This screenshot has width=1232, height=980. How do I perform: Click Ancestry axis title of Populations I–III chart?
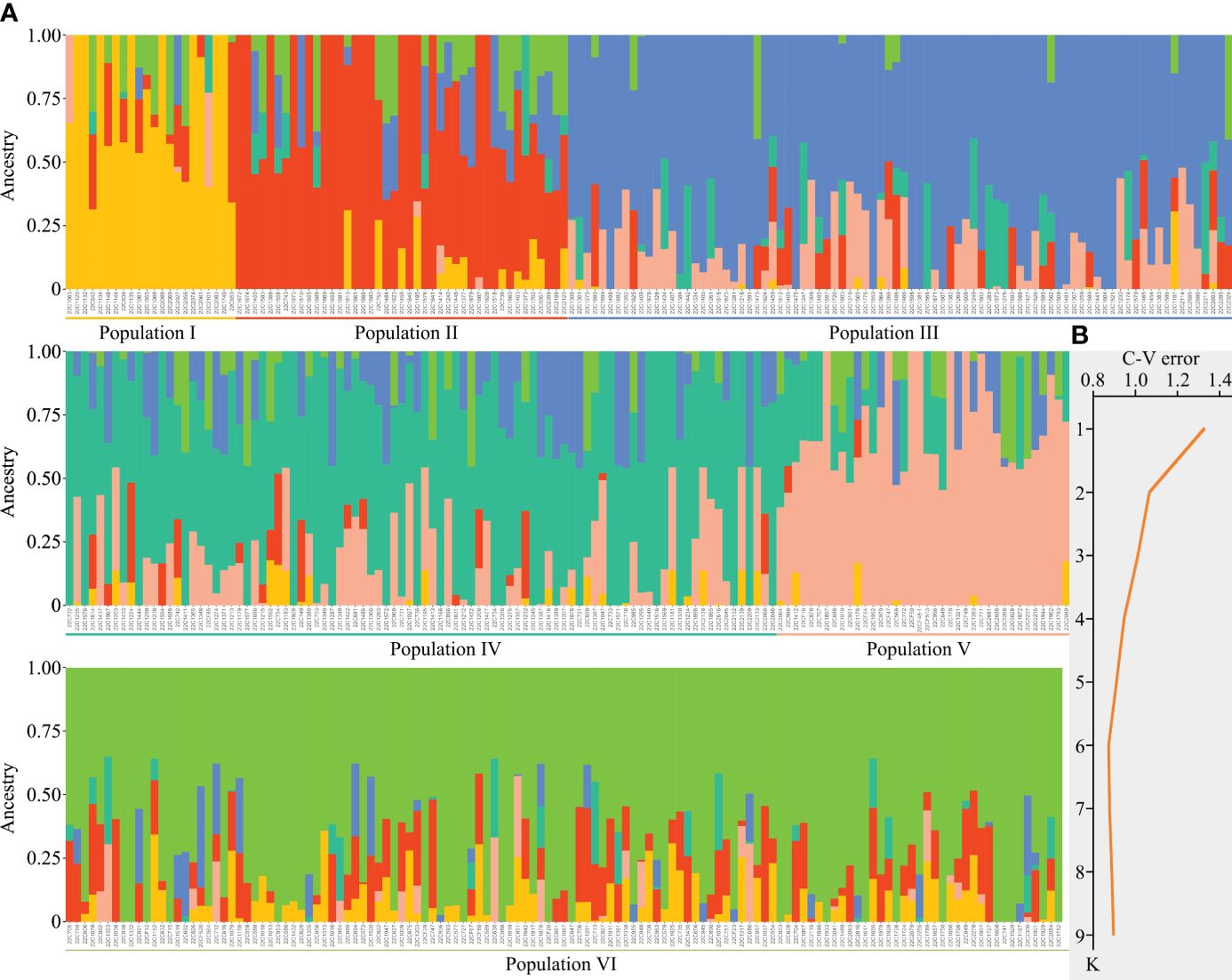9,165
